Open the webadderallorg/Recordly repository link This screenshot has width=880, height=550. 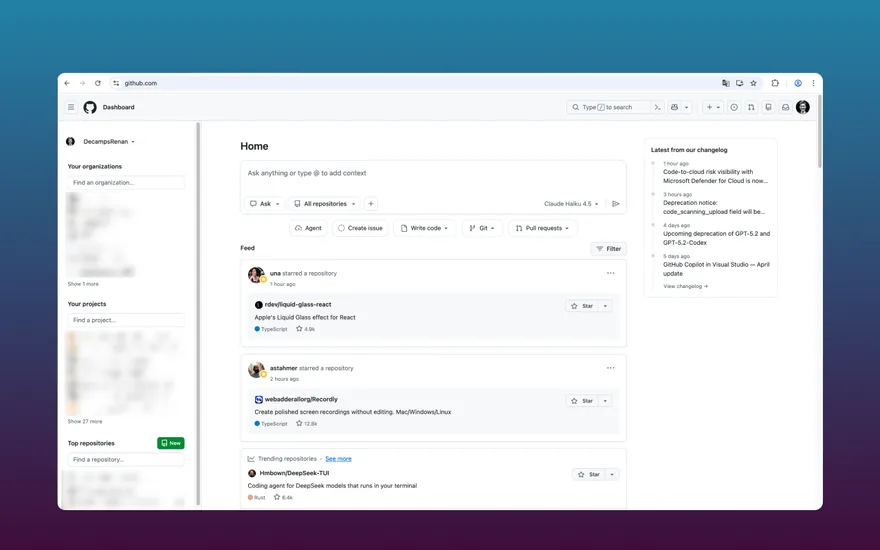(x=301, y=400)
